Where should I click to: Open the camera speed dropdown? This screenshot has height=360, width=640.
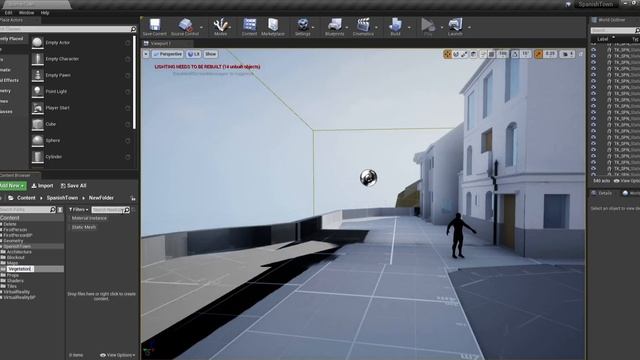tap(568, 54)
